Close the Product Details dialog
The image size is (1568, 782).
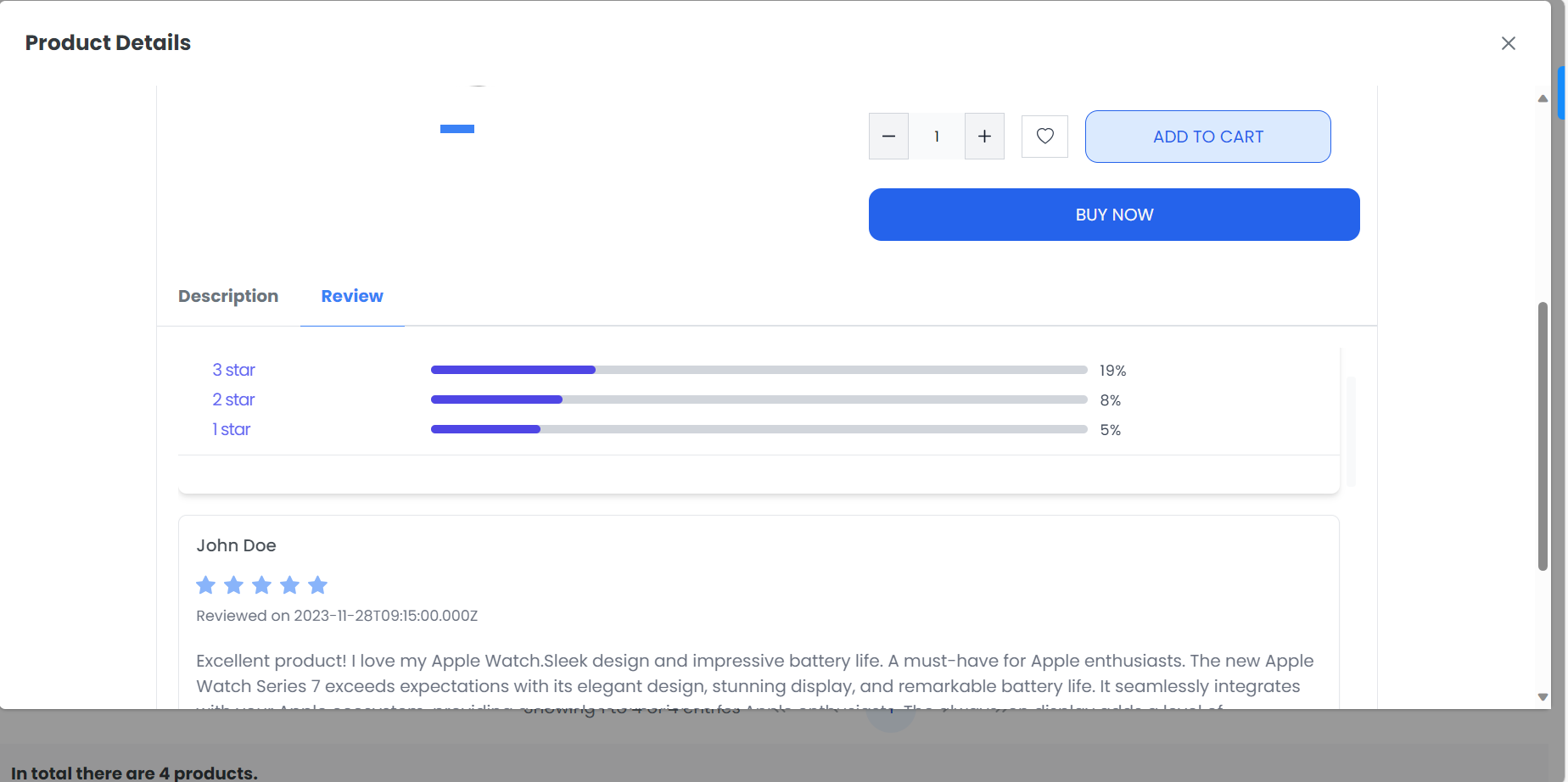pos(1508,43)
